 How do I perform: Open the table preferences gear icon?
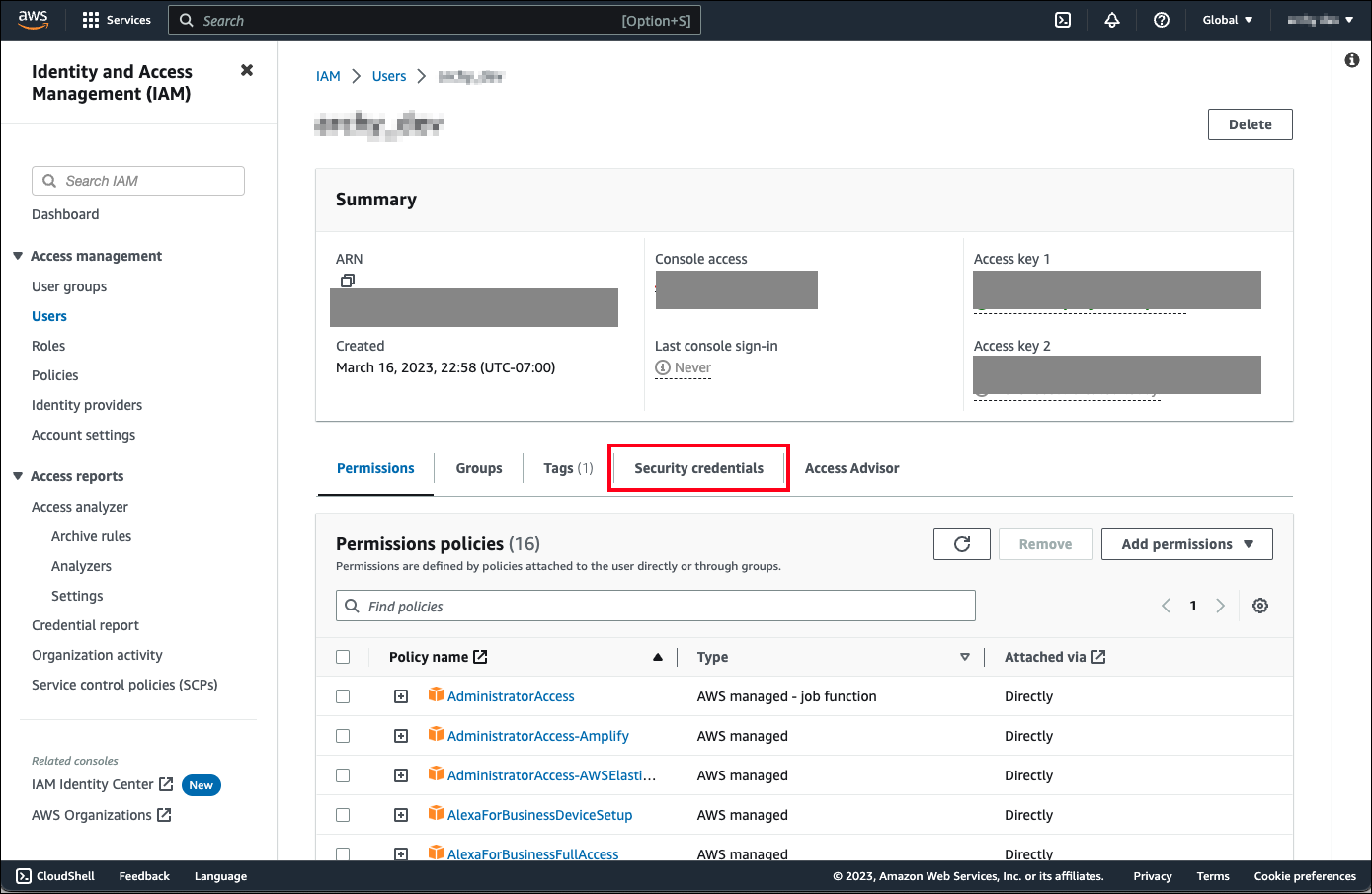pyautogui.click(x=1260, y=606)
